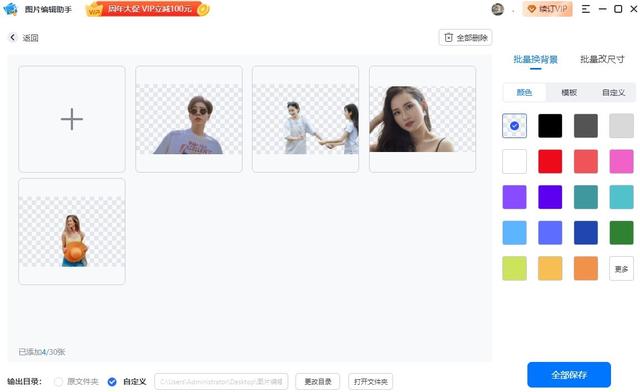The image size is (640, 392).
Task: Choose the dark gray color swatch
Action: [x=586, y=126]
